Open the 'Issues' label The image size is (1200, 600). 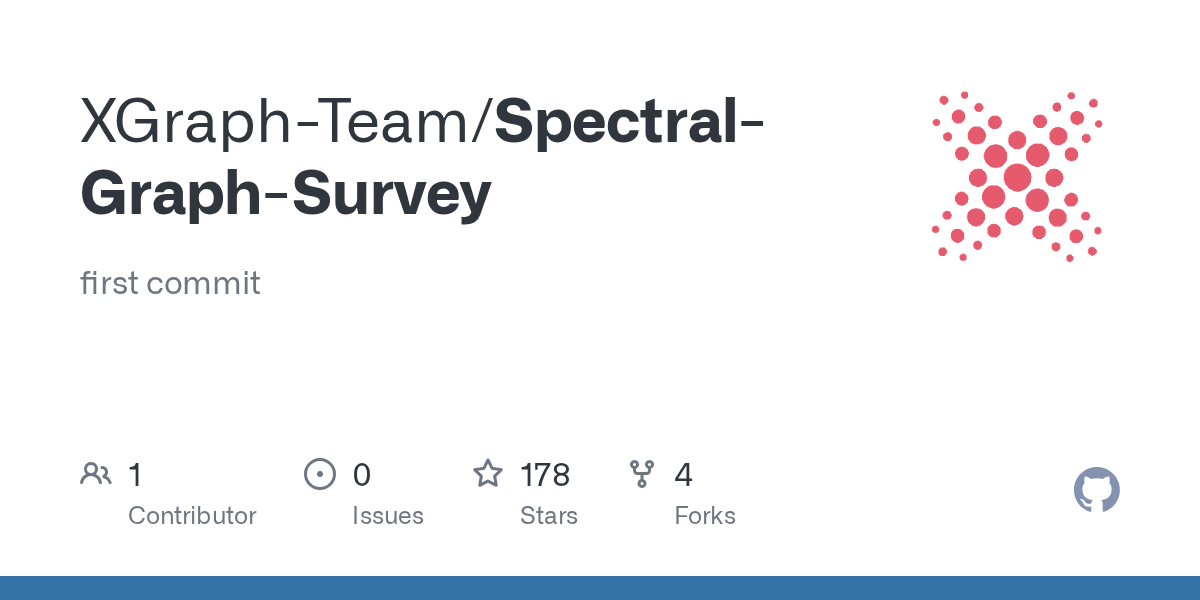[388, 516]
